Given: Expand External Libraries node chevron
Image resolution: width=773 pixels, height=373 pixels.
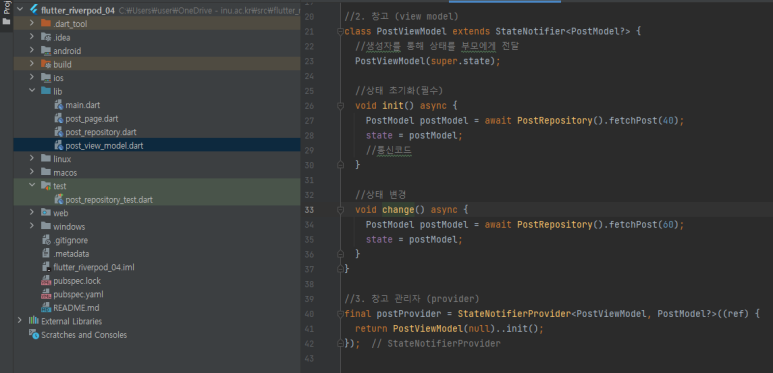Looking at the screenshot, I should 20,321.
